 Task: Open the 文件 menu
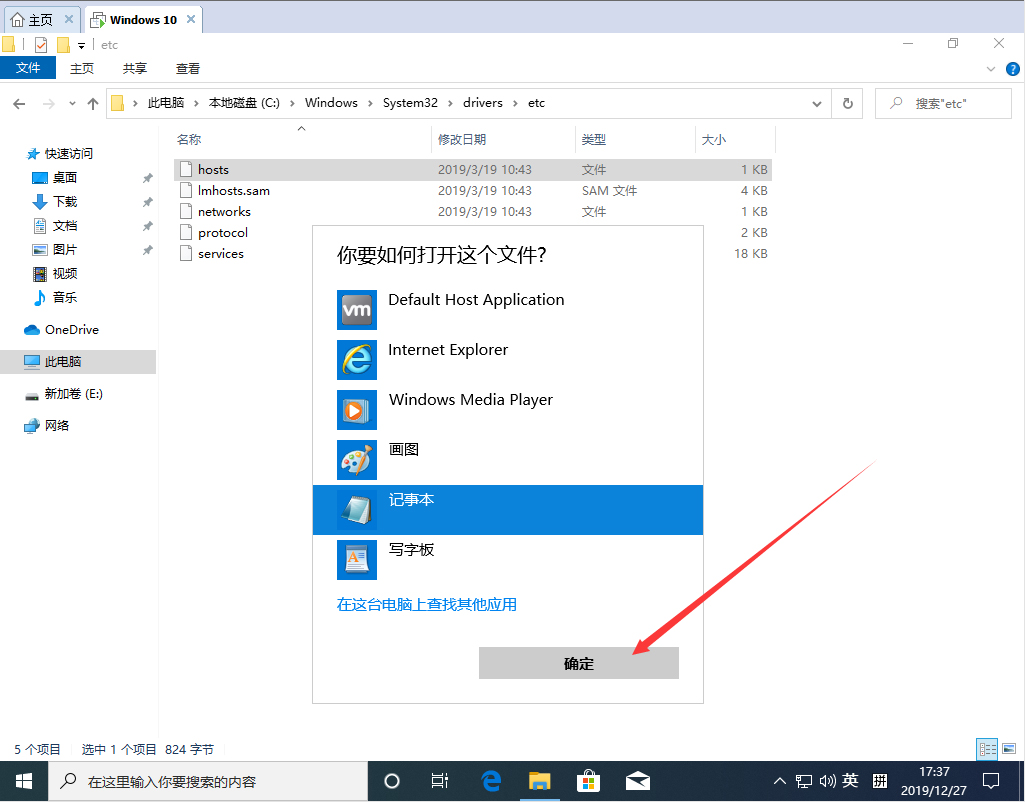pyautogui.click(x=28, y=67)
